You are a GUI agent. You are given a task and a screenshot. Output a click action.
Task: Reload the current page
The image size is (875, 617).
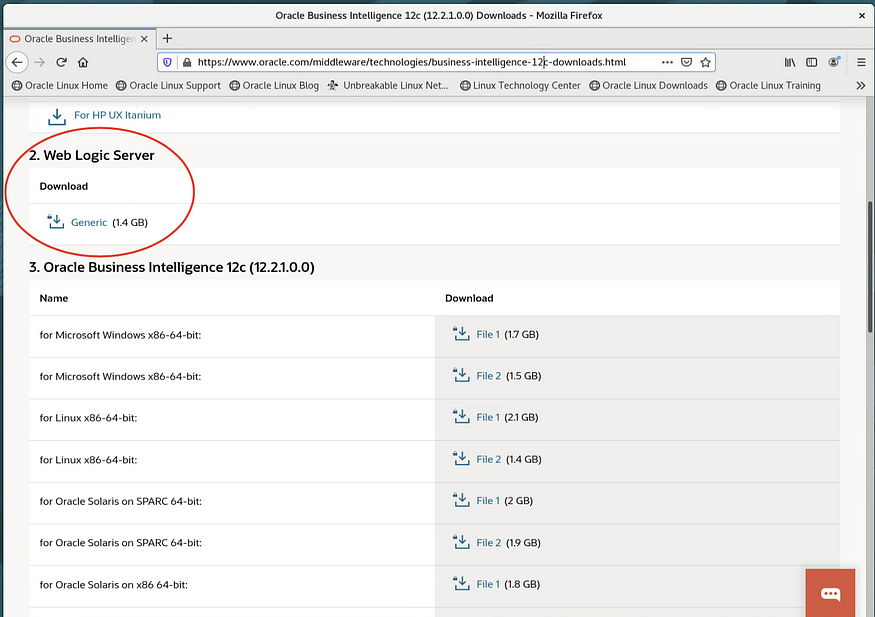pyautogui.click(x=61, y=62)
